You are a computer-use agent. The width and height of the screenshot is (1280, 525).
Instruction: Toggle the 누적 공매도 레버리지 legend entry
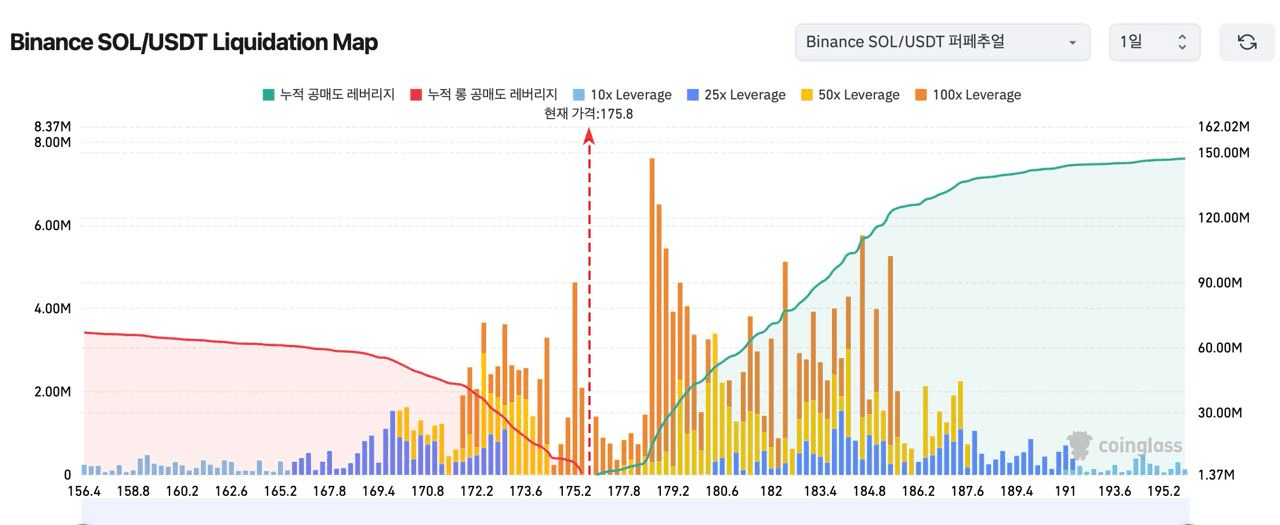(x=329, y=94)
